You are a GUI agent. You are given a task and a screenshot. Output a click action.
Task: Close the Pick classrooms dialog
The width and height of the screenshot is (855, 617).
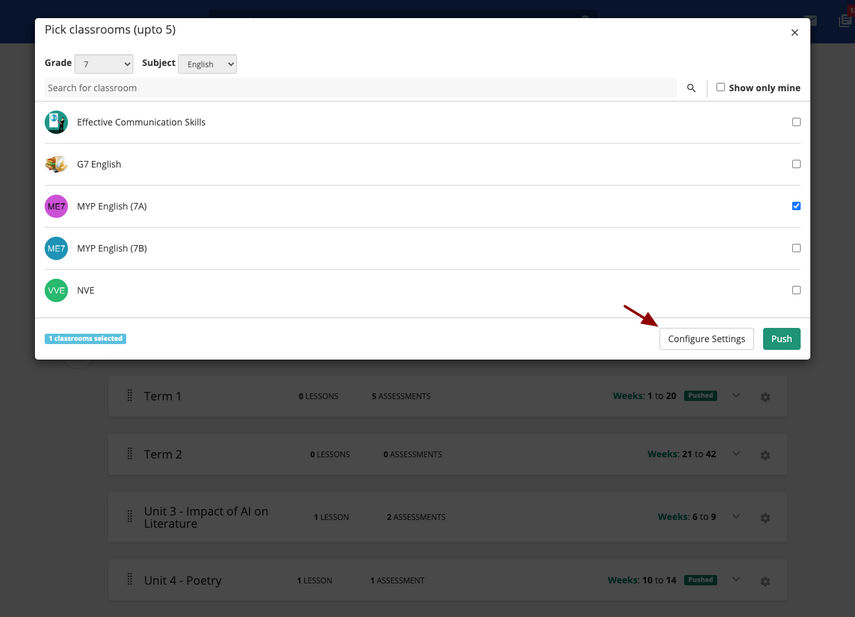tap(795, 33)
